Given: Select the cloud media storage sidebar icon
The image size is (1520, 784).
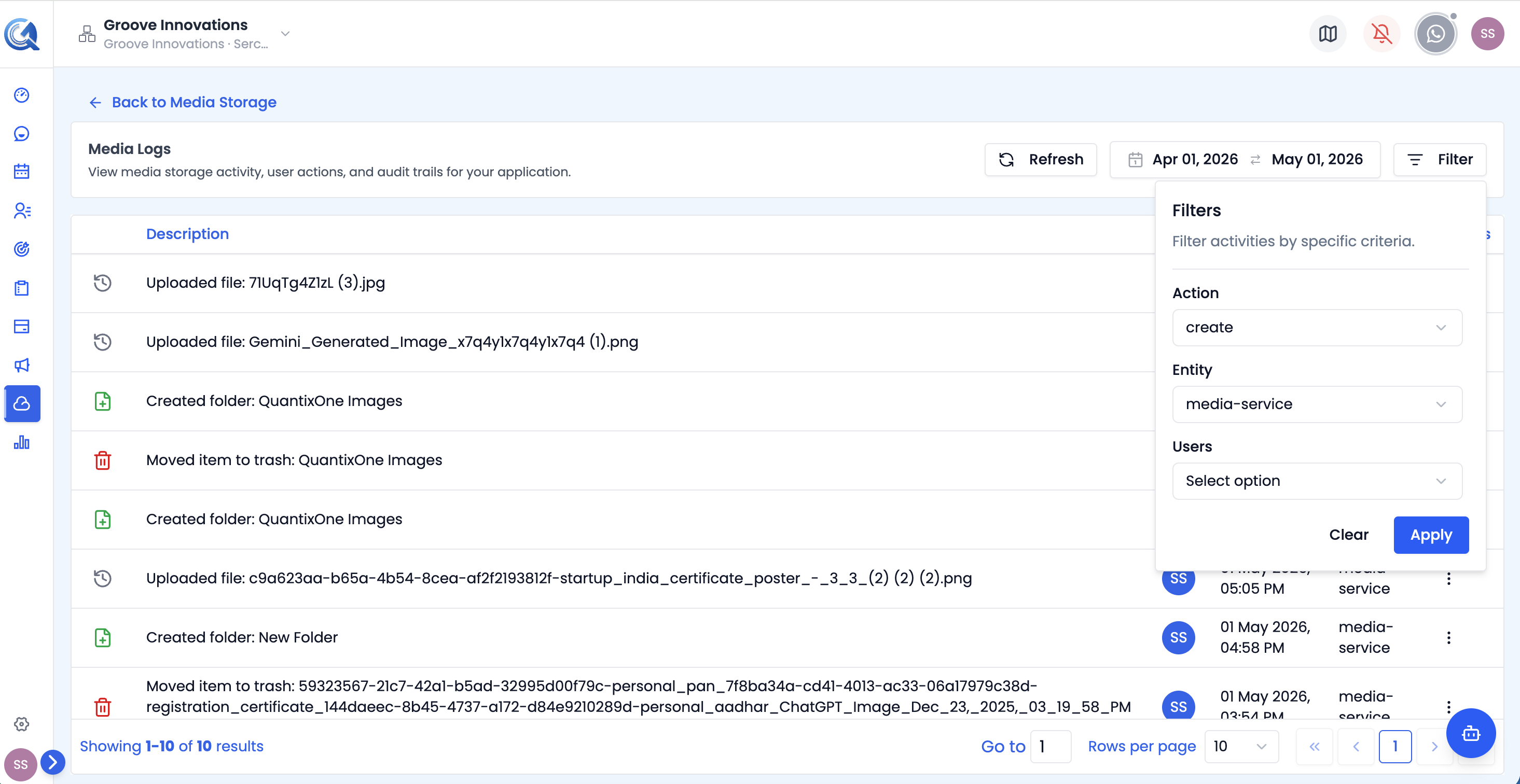Looking at the screenshot, I should 22,403.
